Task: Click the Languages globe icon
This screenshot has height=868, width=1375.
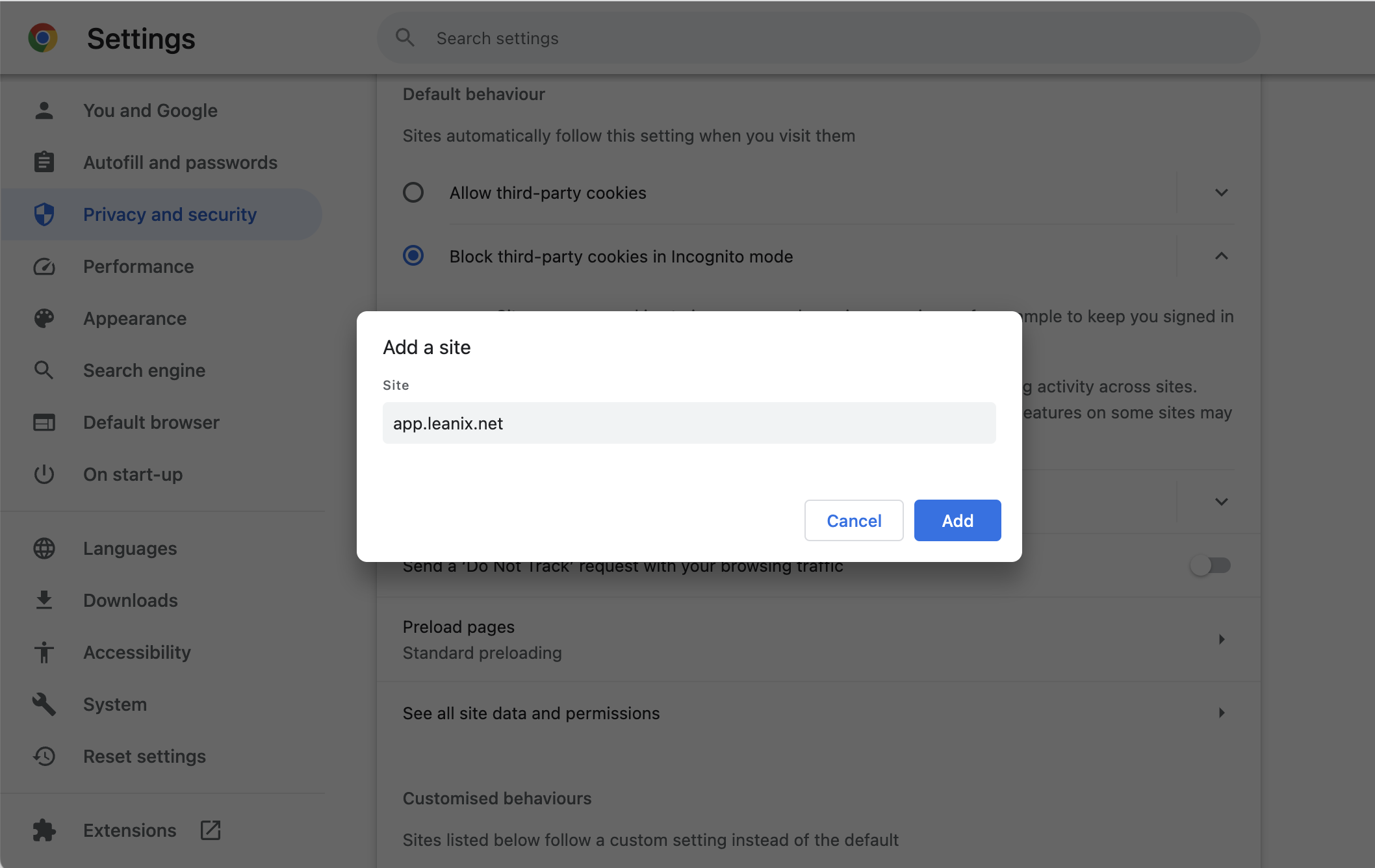Action: click(x=44, y=548)
